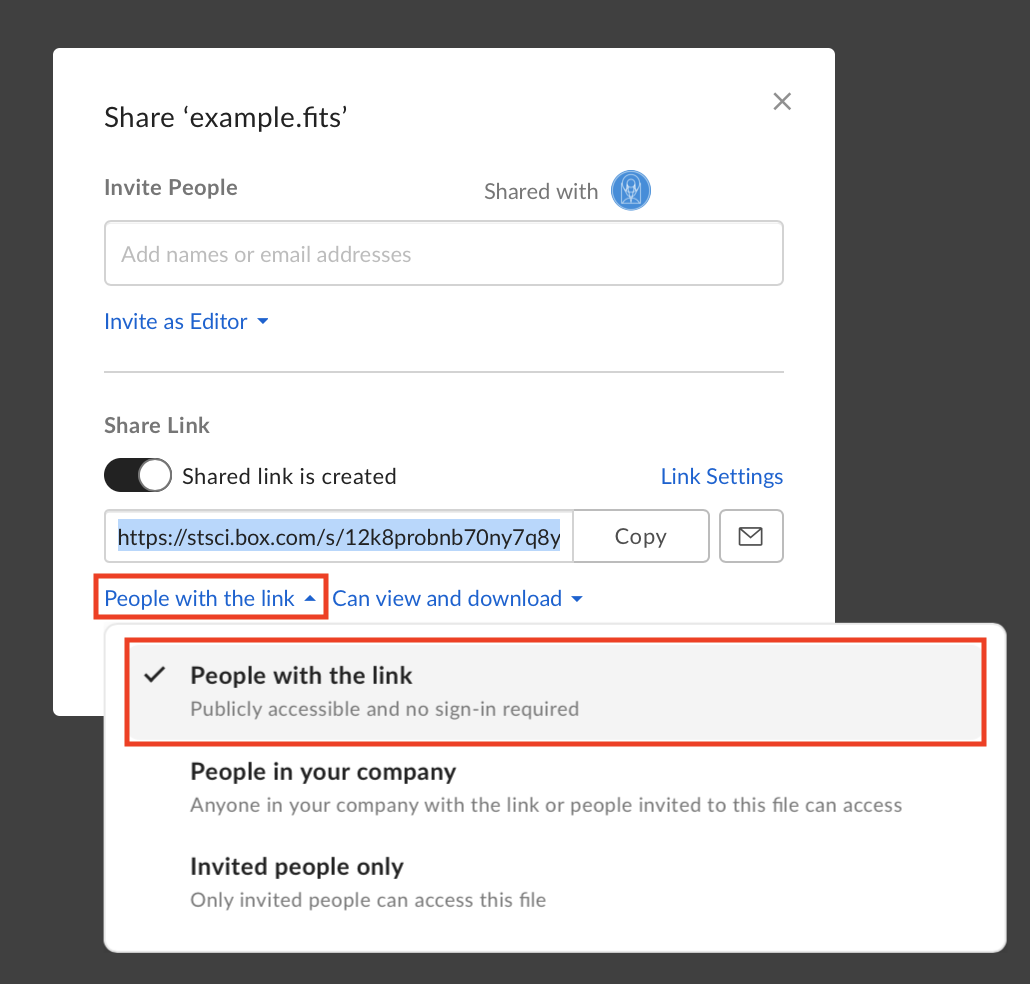The height and width of the screenshot is (984, 1030).
Task: Toggle the Shared link switch off
Action: 138,476
